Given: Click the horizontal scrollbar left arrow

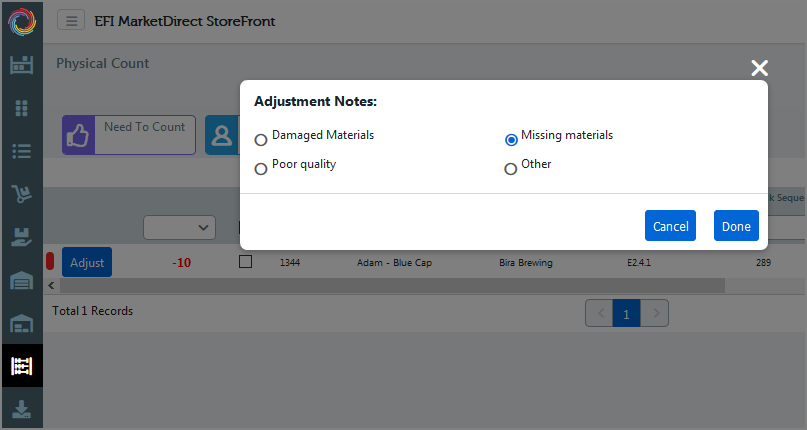Looking at the screenshot, I should (51, 285).
